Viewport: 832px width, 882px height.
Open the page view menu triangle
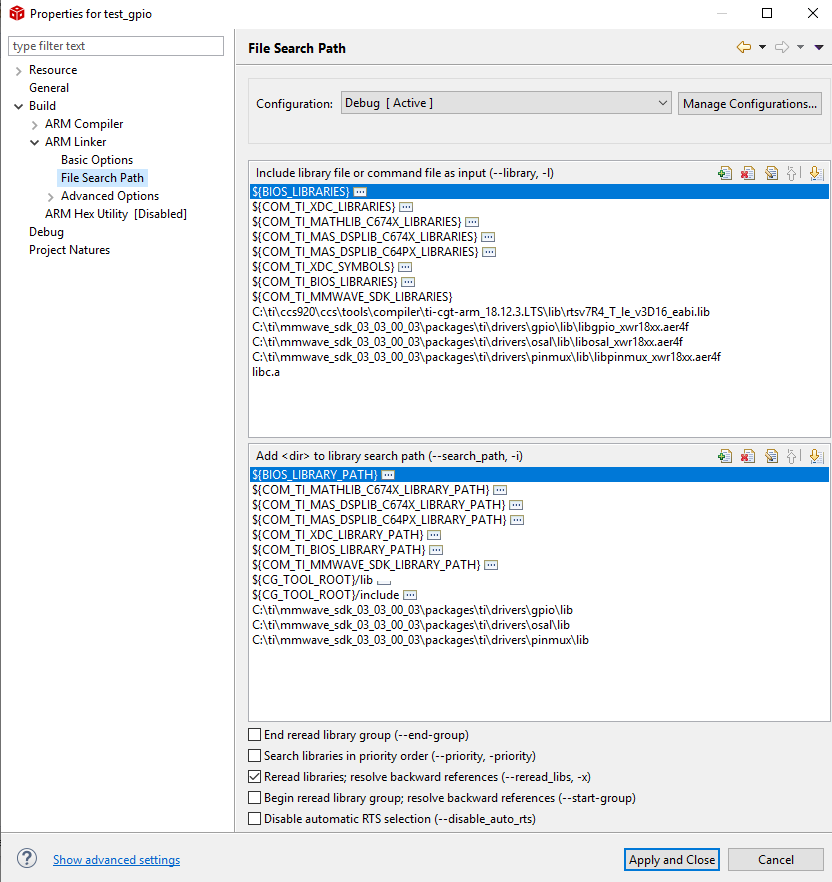[819, 47]
